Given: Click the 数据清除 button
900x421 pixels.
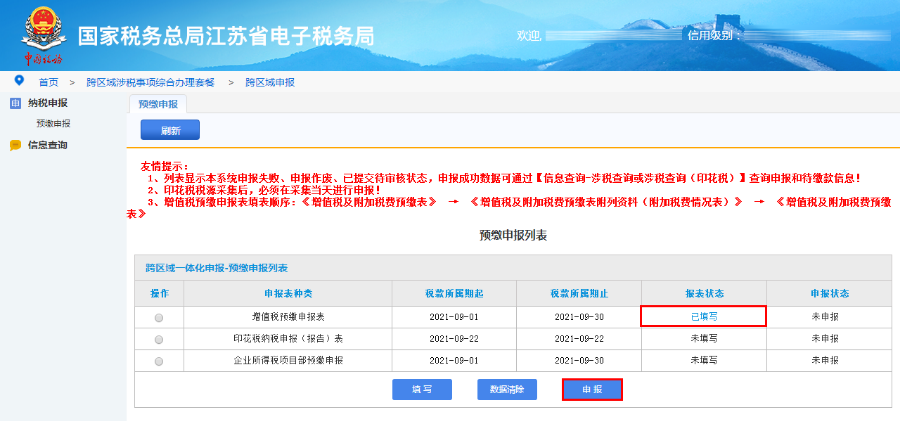Looking at the screenshot, I should 507,389.
